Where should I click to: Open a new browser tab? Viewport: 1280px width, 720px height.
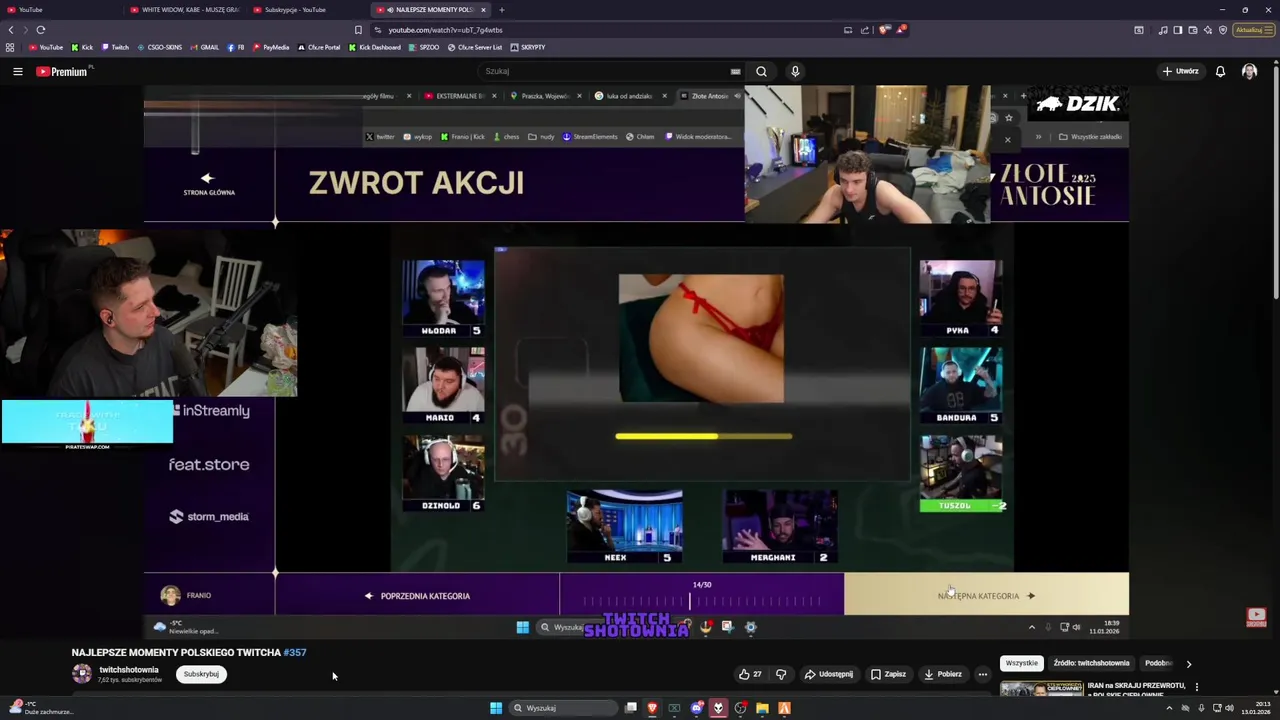pyautogui.click(x=502, y=10)
